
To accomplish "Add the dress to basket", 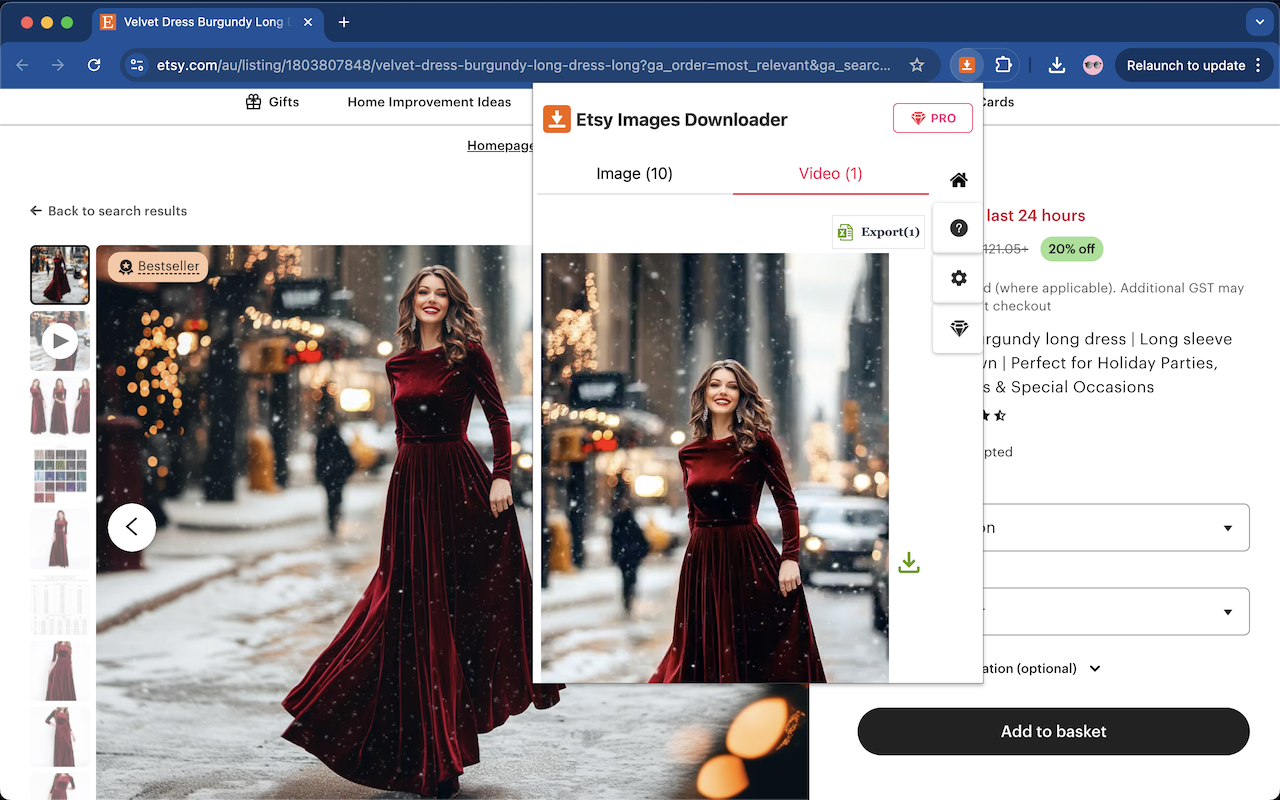I will pos(1053,731).
